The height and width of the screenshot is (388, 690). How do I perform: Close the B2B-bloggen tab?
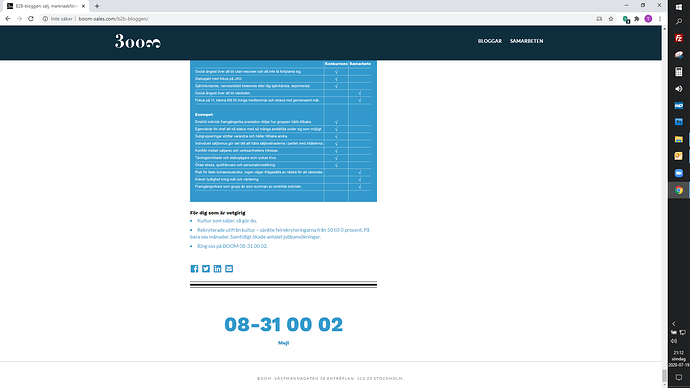pyautogui.click(x=83, y=6)
